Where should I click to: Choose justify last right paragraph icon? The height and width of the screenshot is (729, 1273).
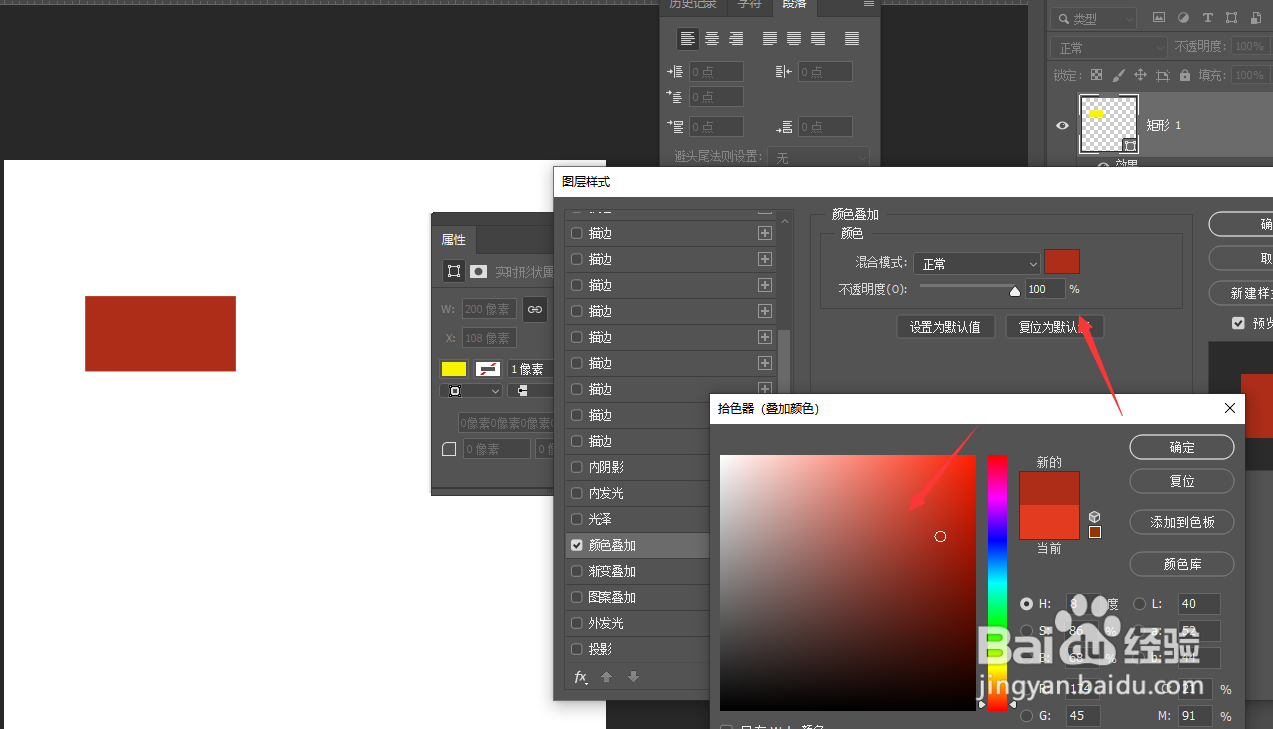click(x=818, y=39)
